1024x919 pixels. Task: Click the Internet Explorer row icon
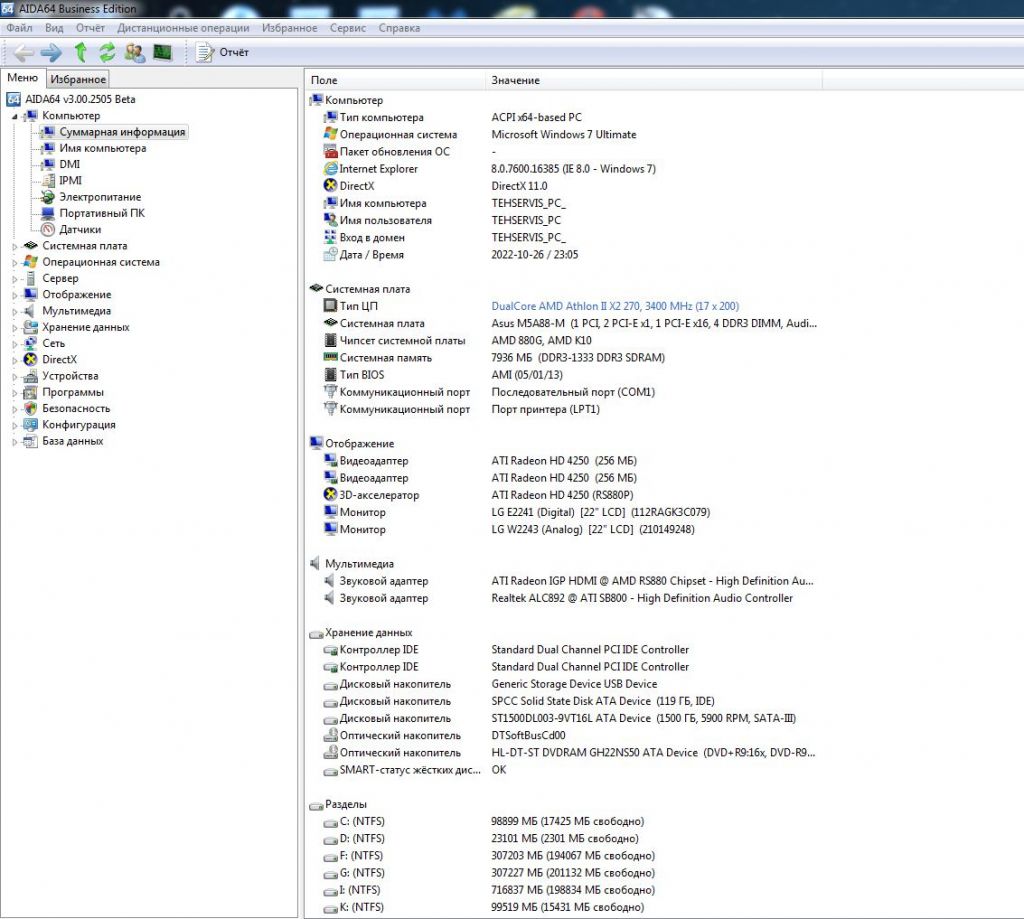tap(330, 169)
